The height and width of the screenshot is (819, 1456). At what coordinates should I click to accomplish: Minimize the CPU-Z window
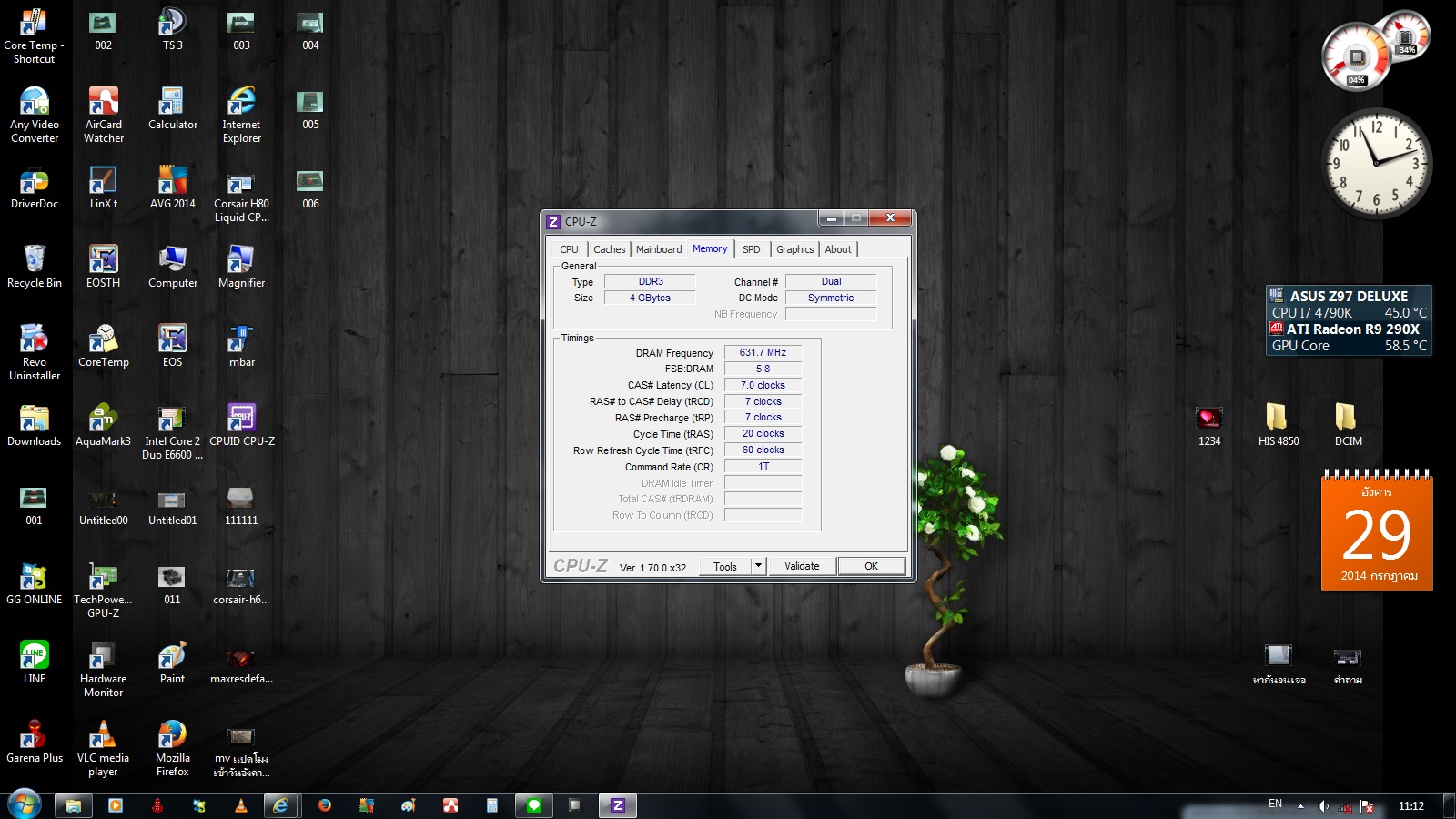pyautogui.click(x=832, y=218)
